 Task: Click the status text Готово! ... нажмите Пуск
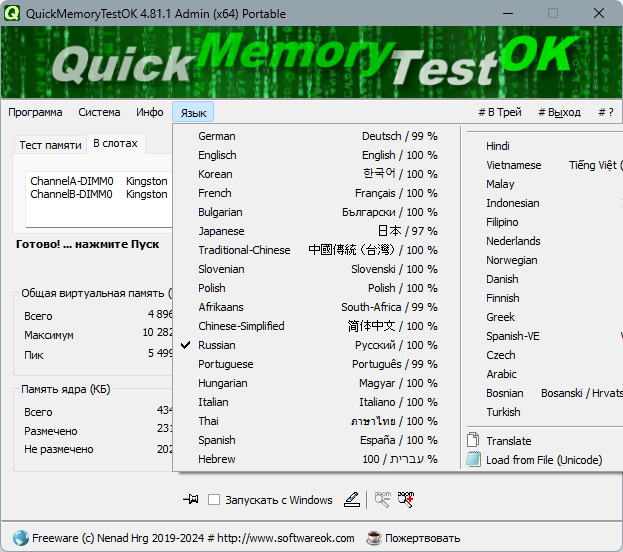[x=87, y=244]
